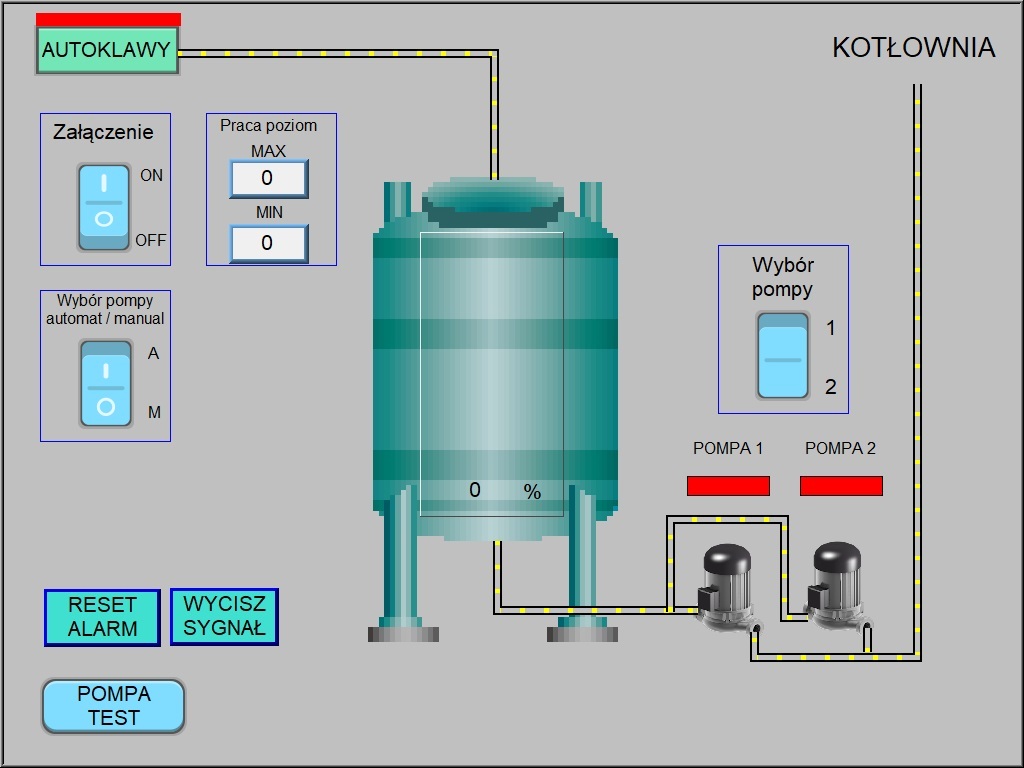Start the POMPA TEST button
This screenshot has height=768, width=1024.
(113, 706)
